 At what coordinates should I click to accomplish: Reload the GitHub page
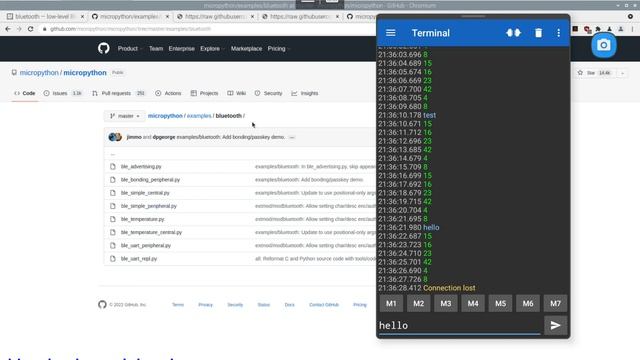tap(31, 29)
